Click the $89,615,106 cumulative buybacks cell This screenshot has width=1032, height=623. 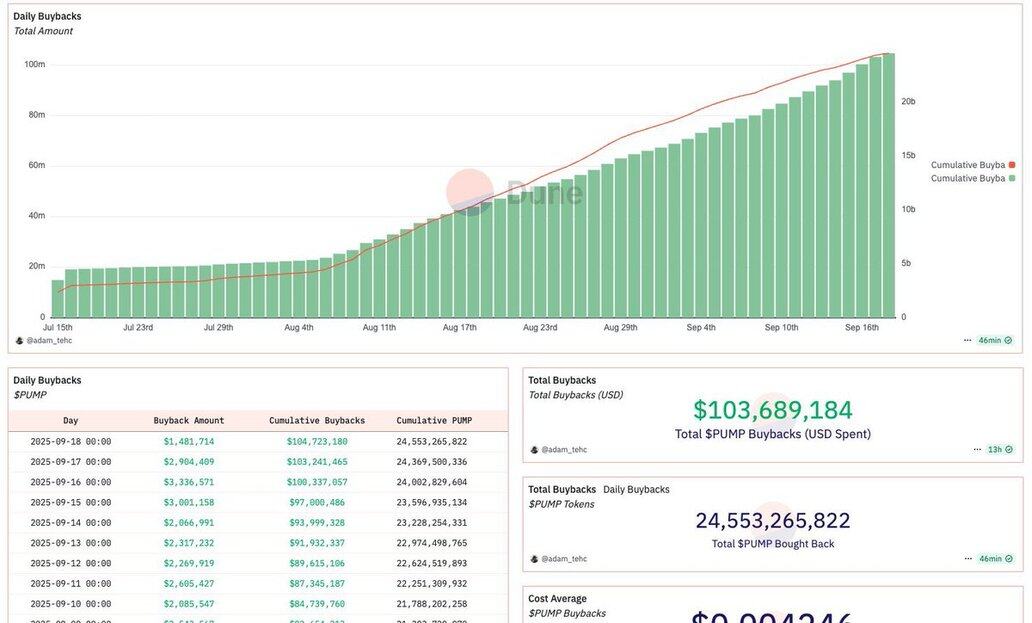(317, 564)
